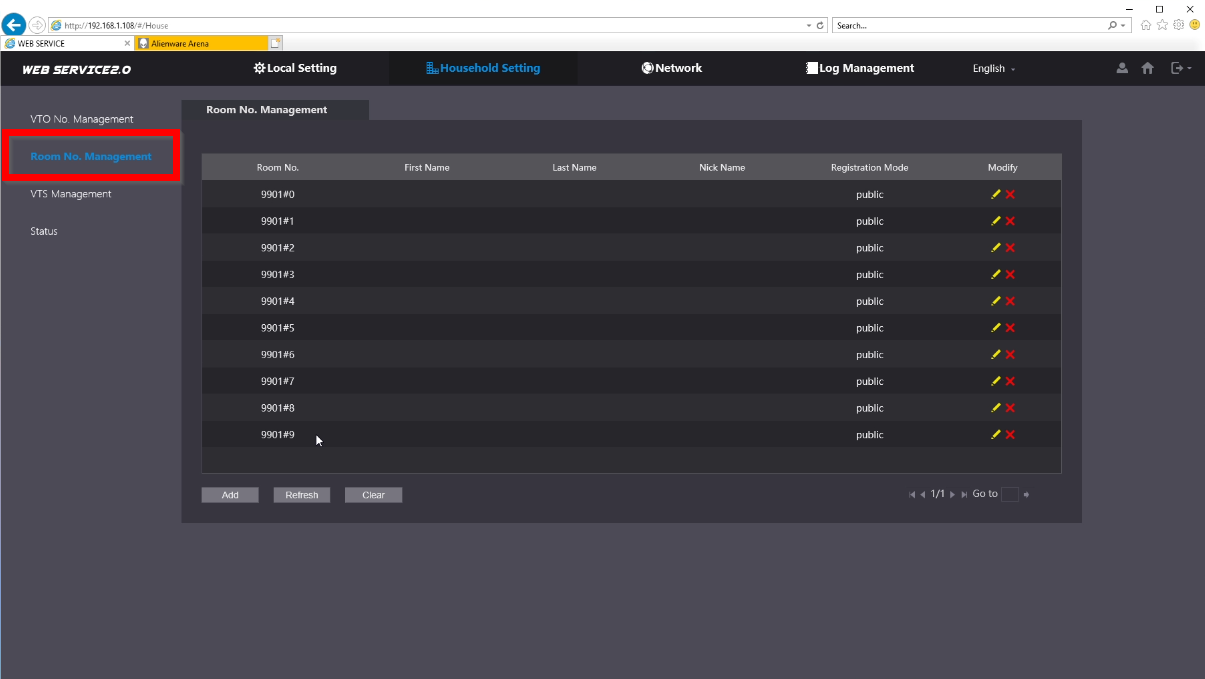Delete room 9901#0 with the red X

1010,194
